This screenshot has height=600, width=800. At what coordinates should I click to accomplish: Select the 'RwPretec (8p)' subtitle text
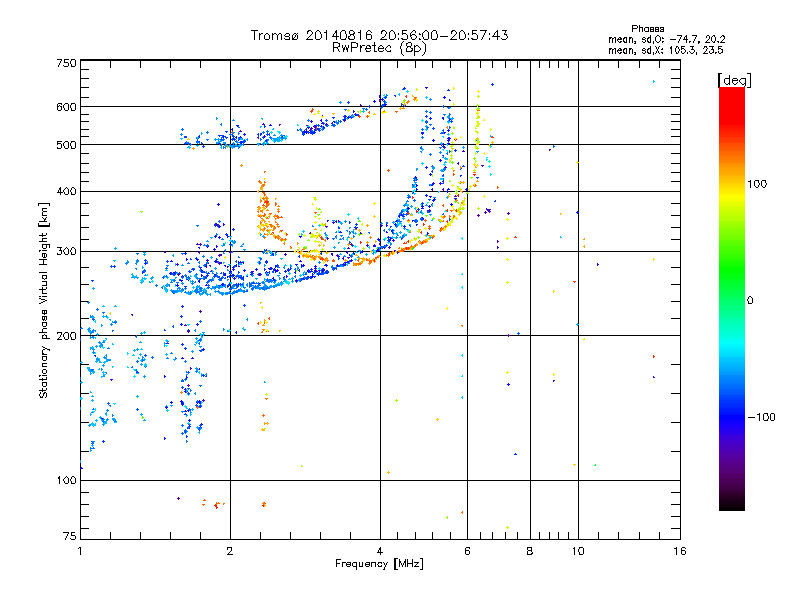[x=379, y=48]
